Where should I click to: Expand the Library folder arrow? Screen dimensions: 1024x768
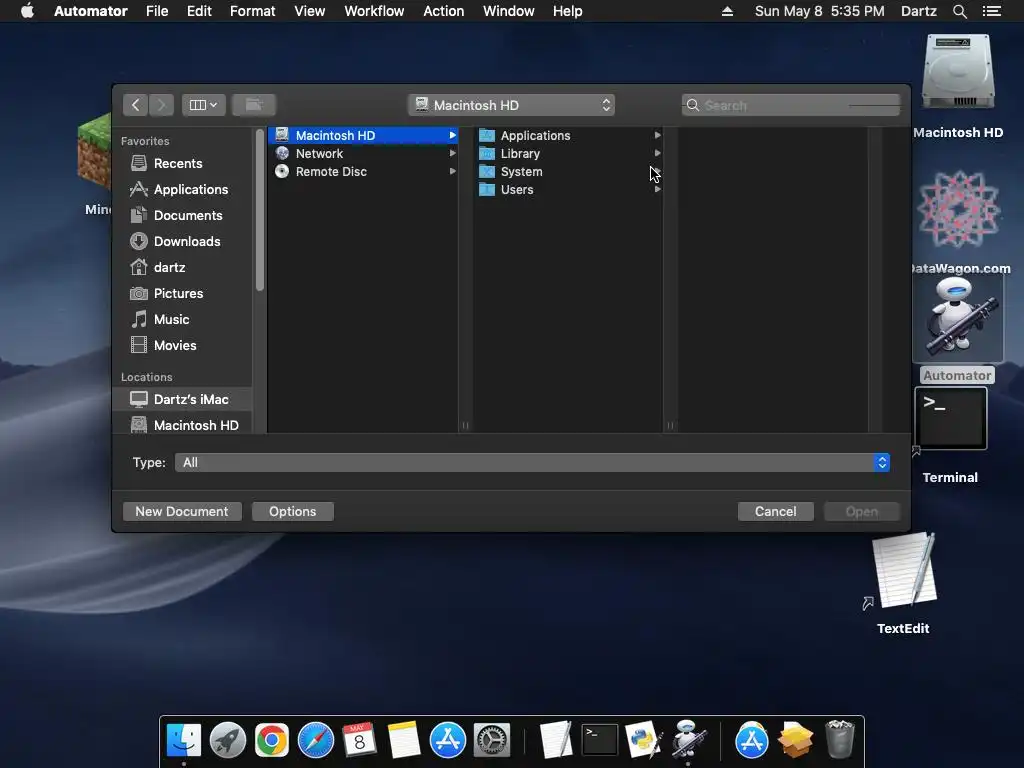[657, 153]
